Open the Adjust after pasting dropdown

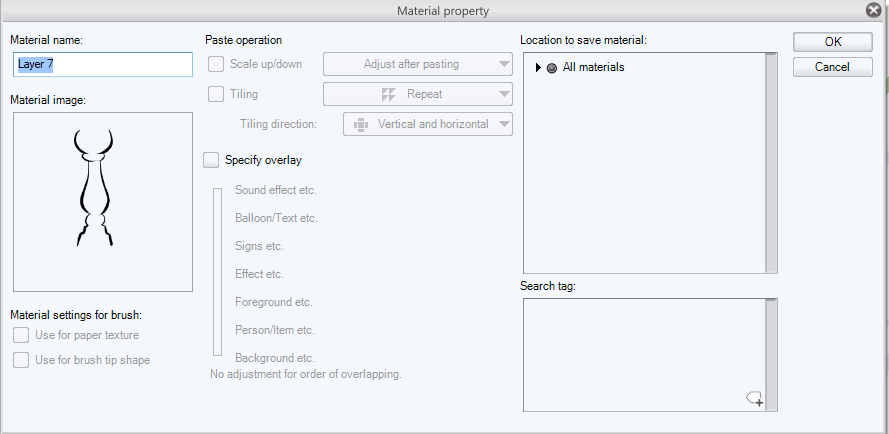click(417, 65)
